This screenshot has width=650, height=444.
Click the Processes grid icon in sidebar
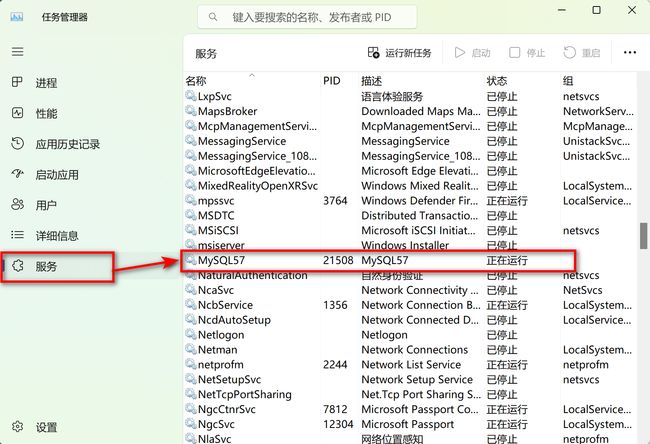tap(17, 82)
